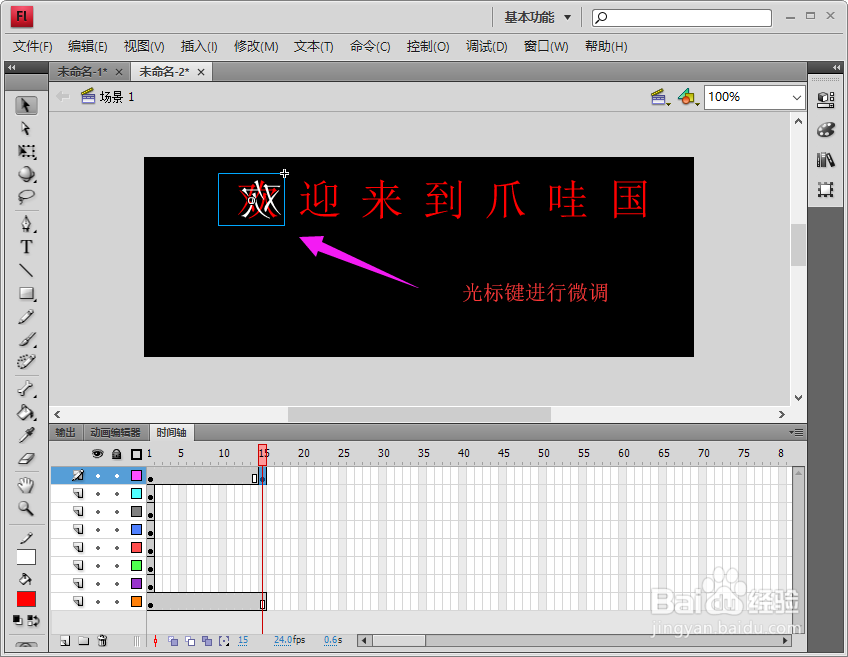Open the 窗口(W) menu
This screenshot has width=848, height=657.
coord(546,47)
